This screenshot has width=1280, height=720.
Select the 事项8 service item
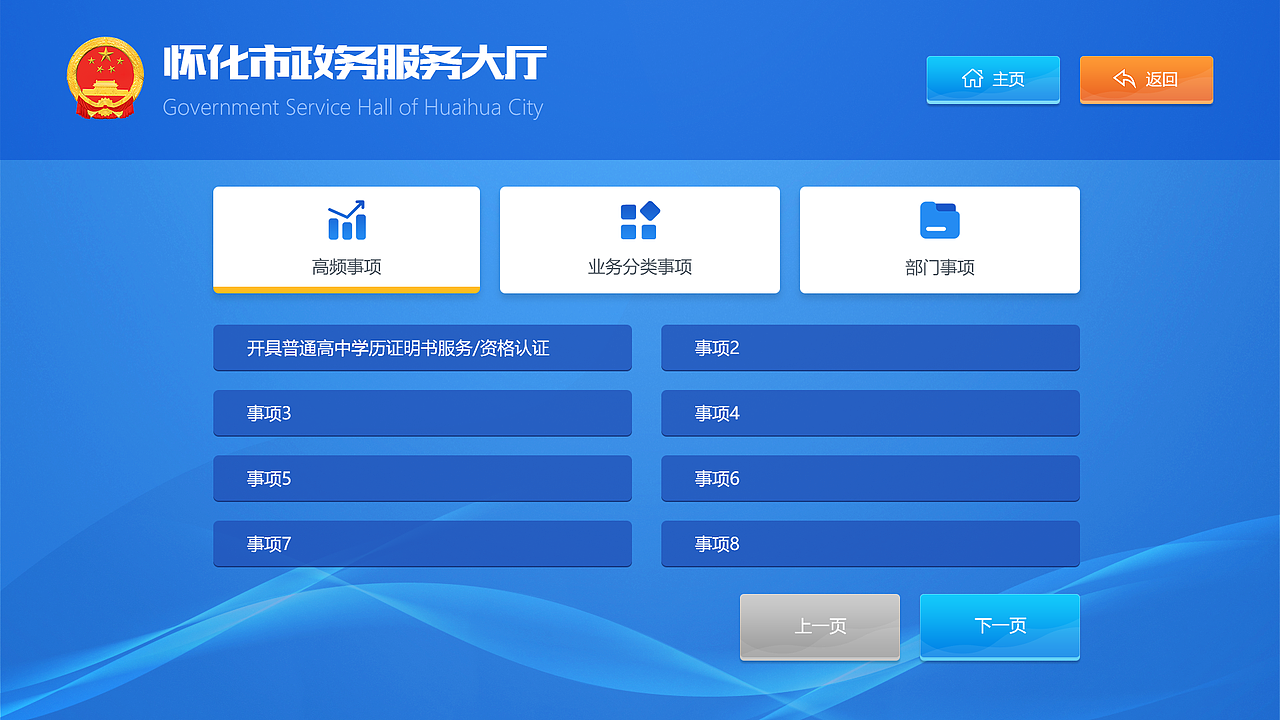click(x=870, y=544)
